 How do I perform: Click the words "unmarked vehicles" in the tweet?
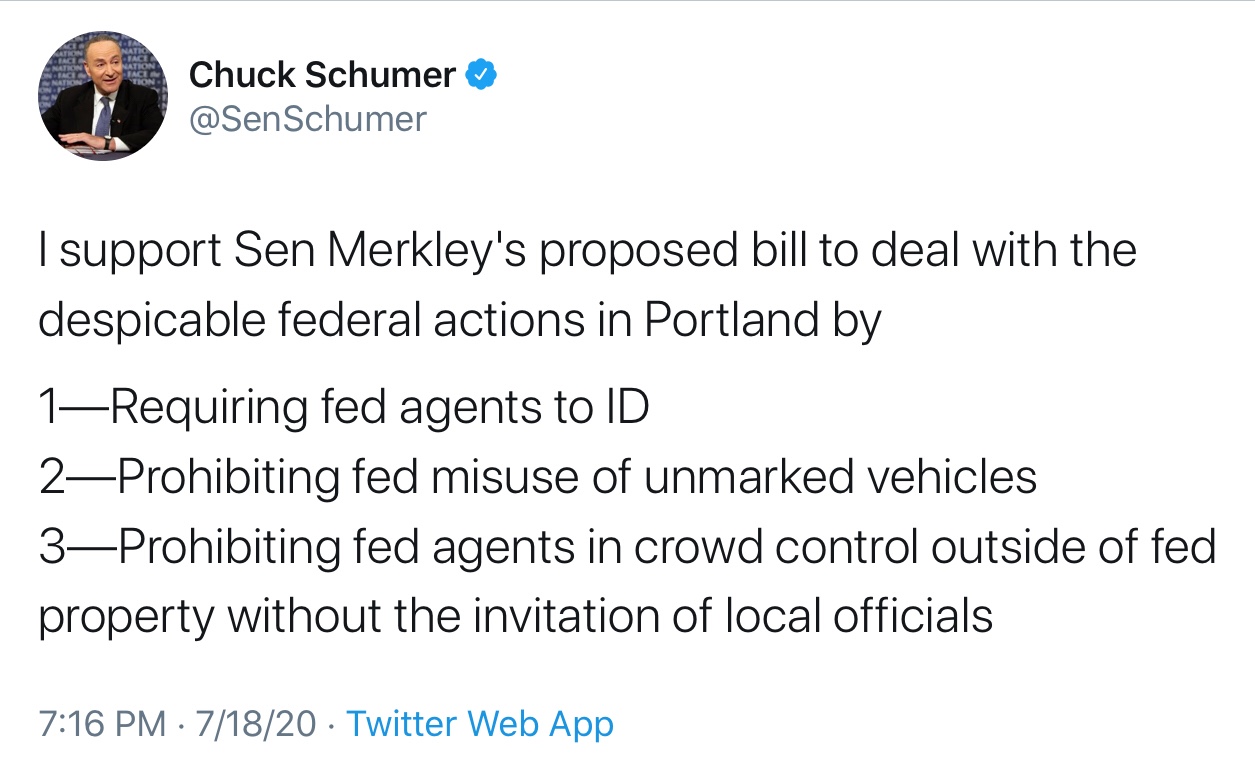pos(840,477)
